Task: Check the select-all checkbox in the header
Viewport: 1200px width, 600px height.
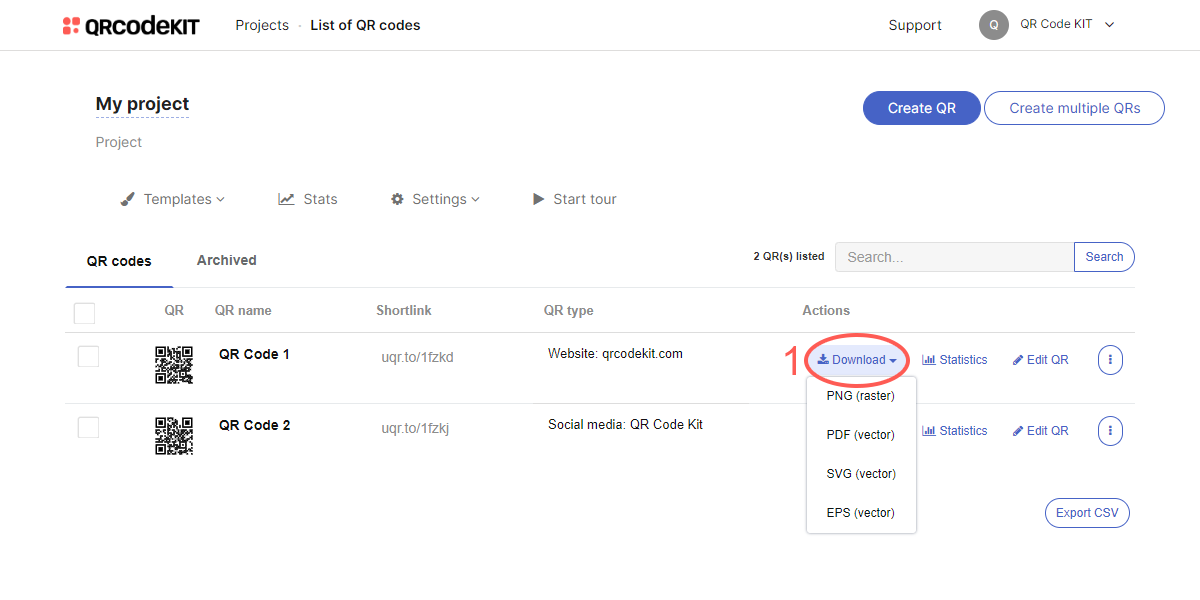Action: (84, 313)
